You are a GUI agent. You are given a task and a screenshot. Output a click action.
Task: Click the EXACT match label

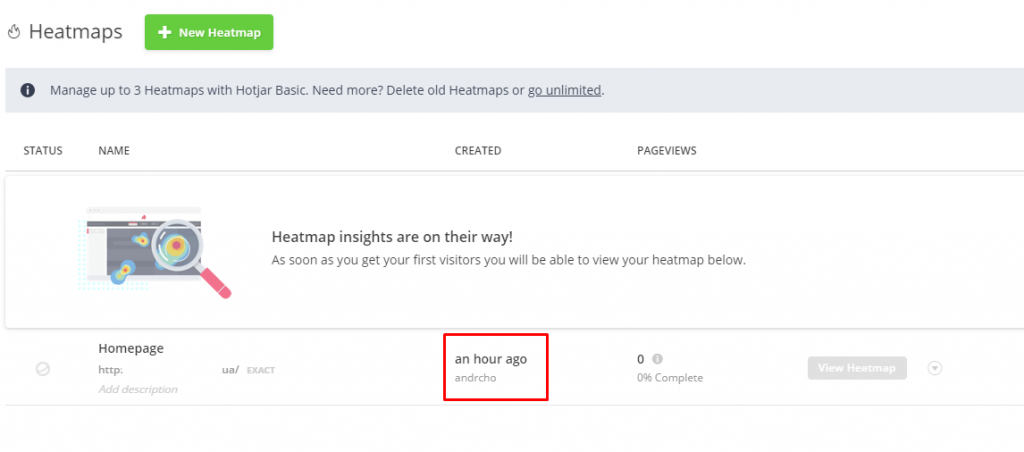[260, 370]
